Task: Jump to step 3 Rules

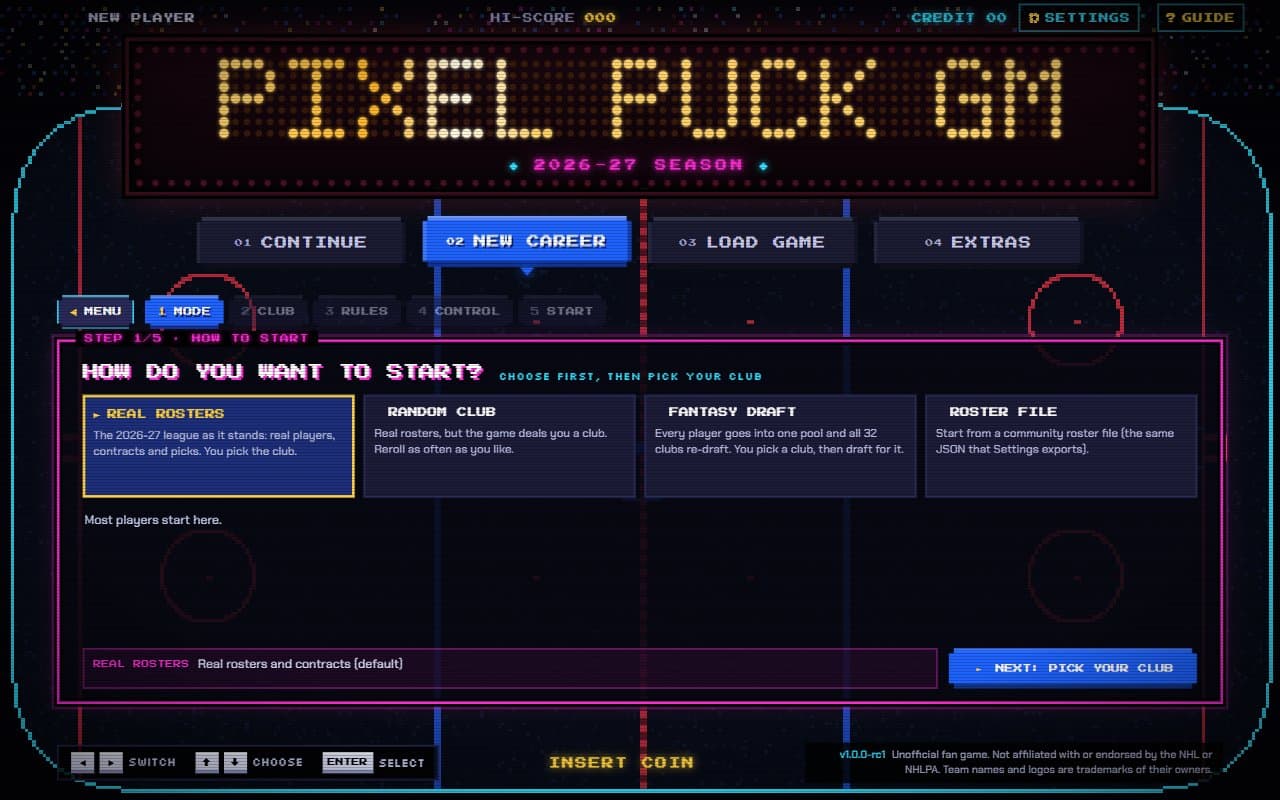Action: 356,311
